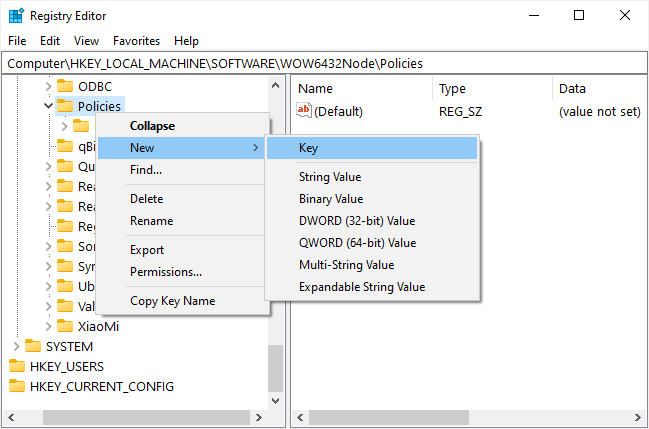Expand the SYSTEM hive node
The image size is (649, 429).
click(16, 346)
